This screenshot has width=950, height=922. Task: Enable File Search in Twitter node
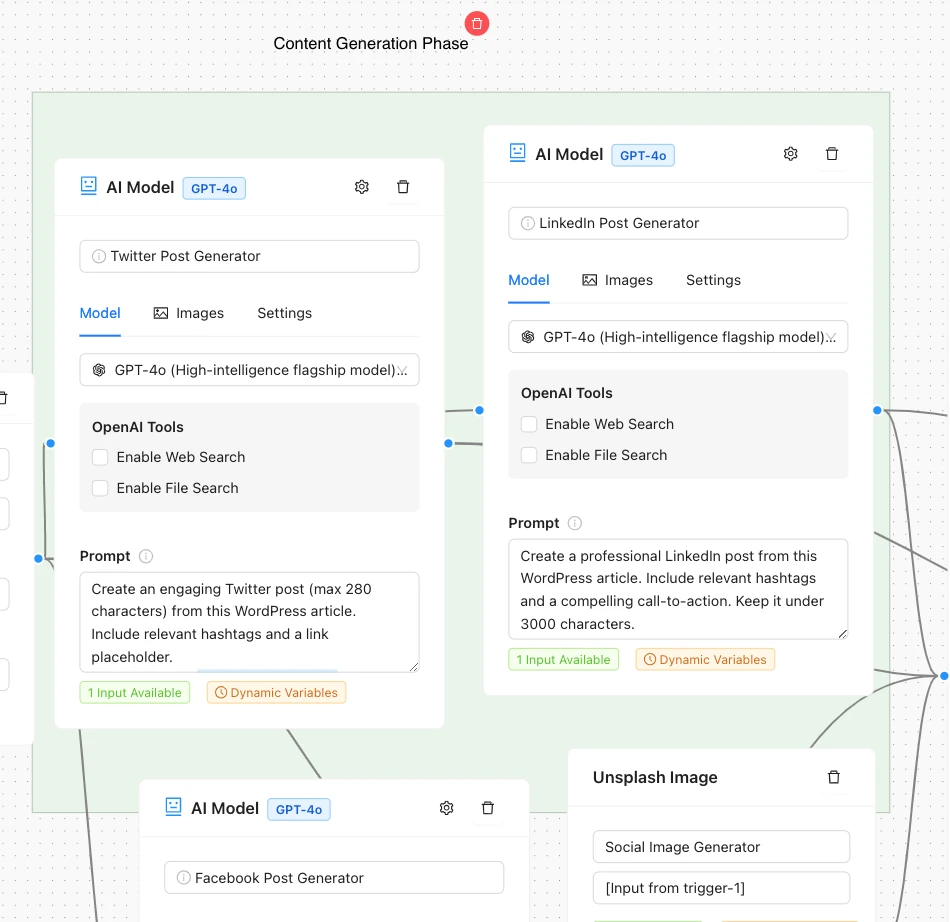pos(100,488)
